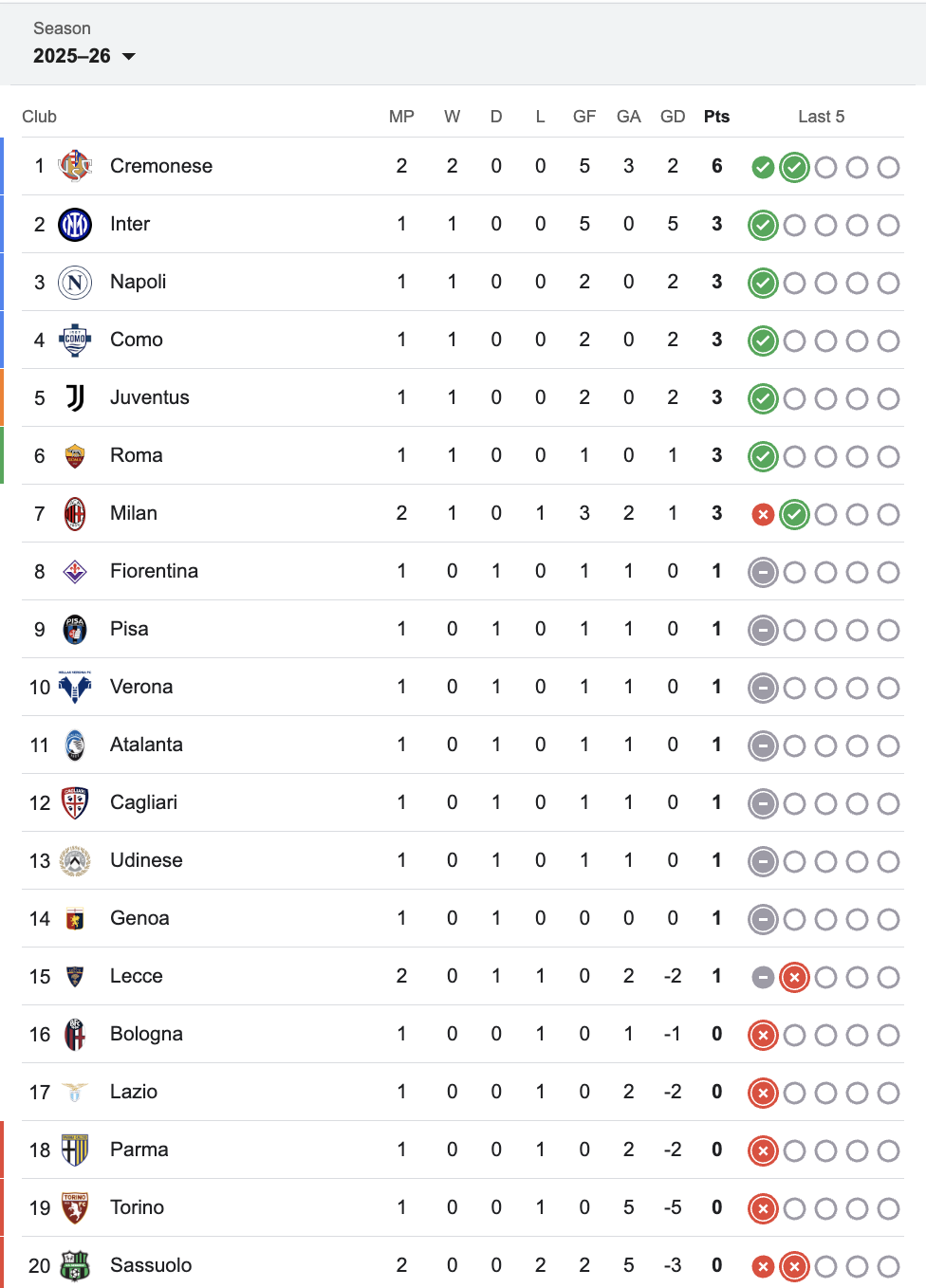Click Genoa's grey draw indicator
This screenshot has width=926, height=1288.
pyautogui.click(x=763, y=920)
